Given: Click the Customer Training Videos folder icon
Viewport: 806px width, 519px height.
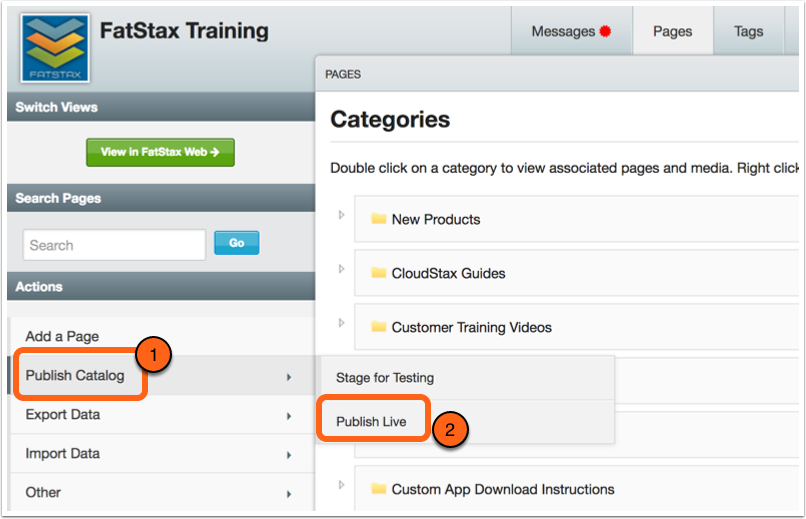Looking at the screenshot, I should [x=379, y=327].
